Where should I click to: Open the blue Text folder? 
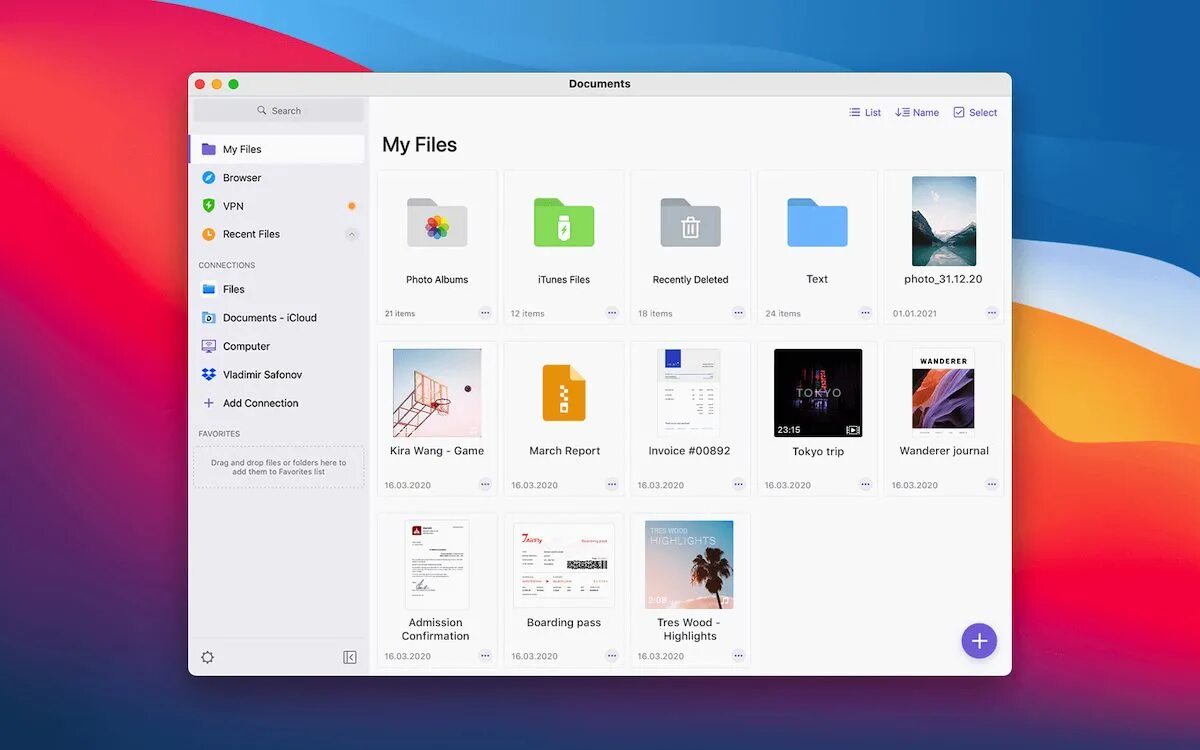[817, 222]
